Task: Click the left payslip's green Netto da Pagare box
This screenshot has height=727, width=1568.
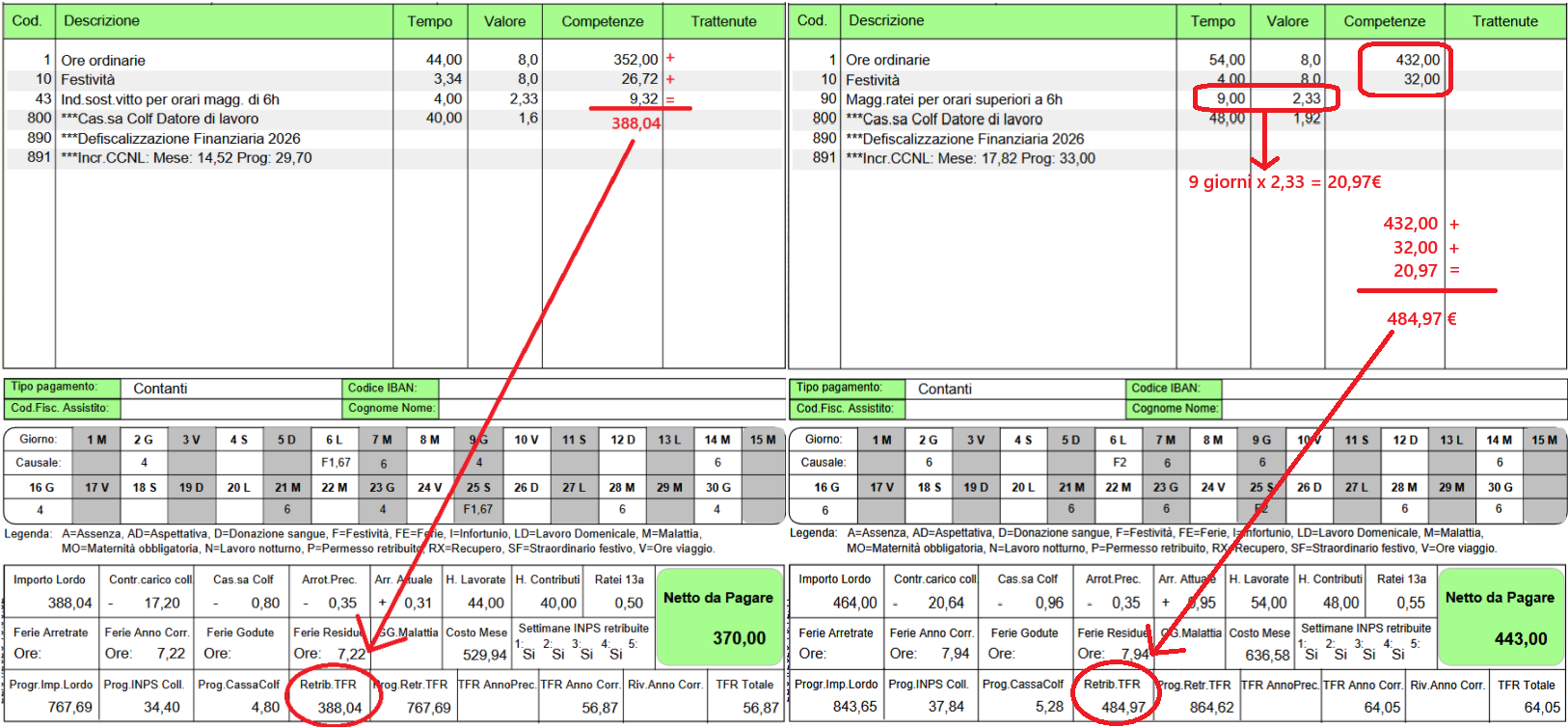Action: coord(718,618)
